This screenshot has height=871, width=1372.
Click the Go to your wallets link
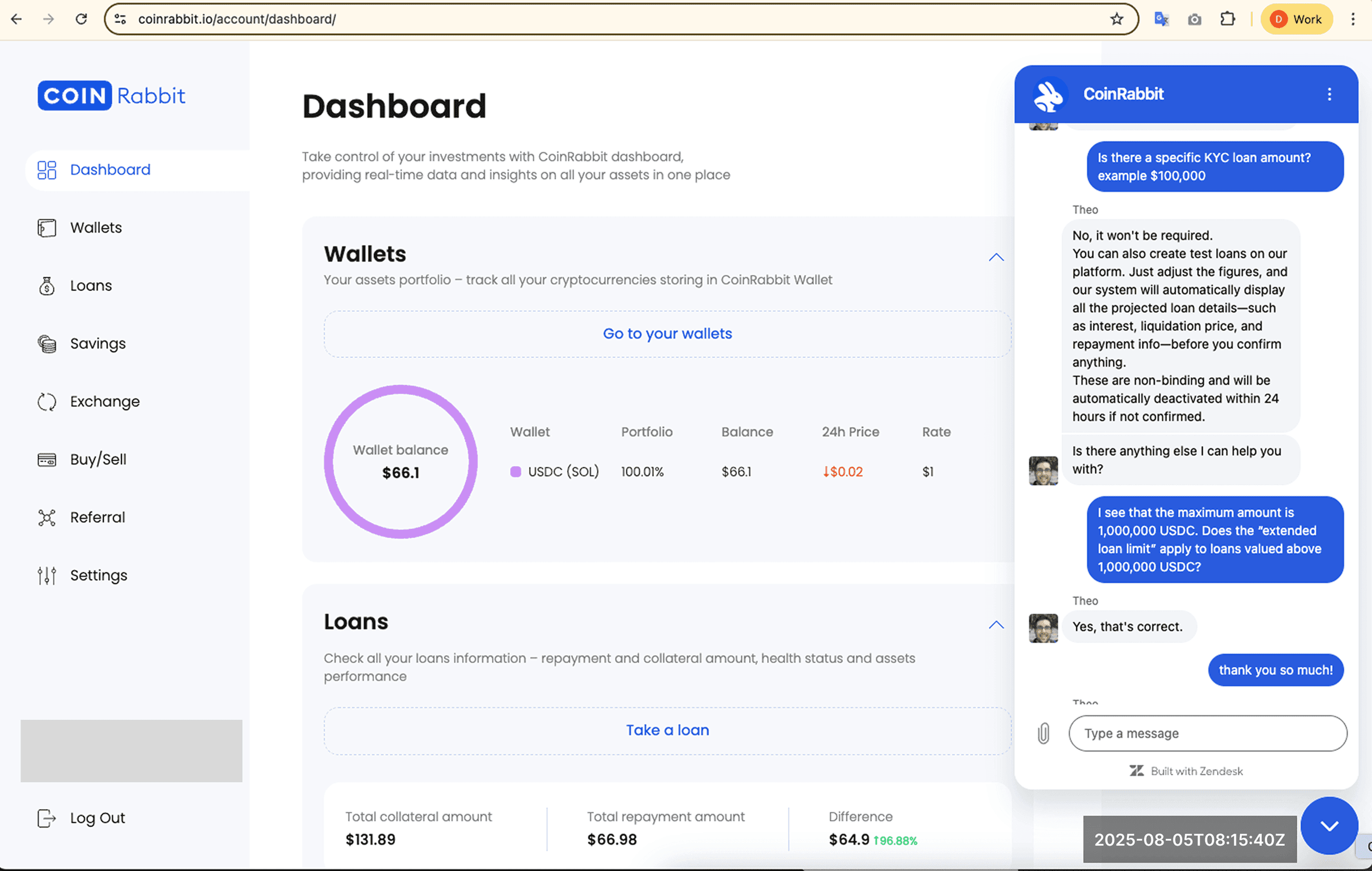coord(667,334)
